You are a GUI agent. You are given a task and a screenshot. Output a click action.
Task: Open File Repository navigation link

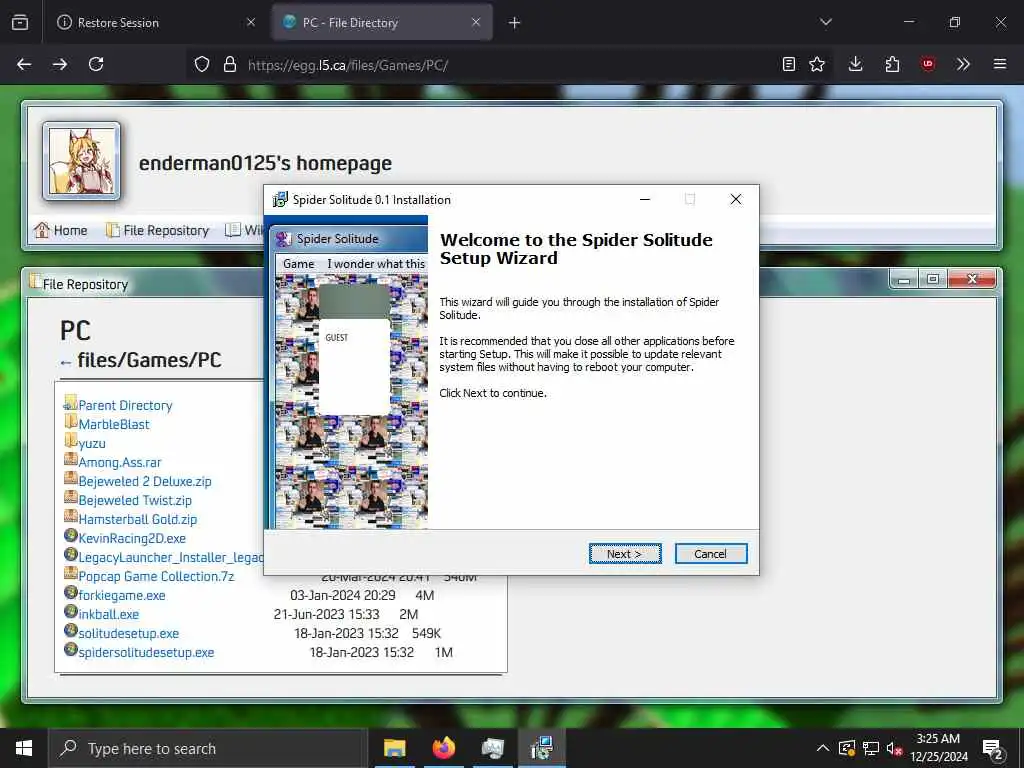point(157,230)
